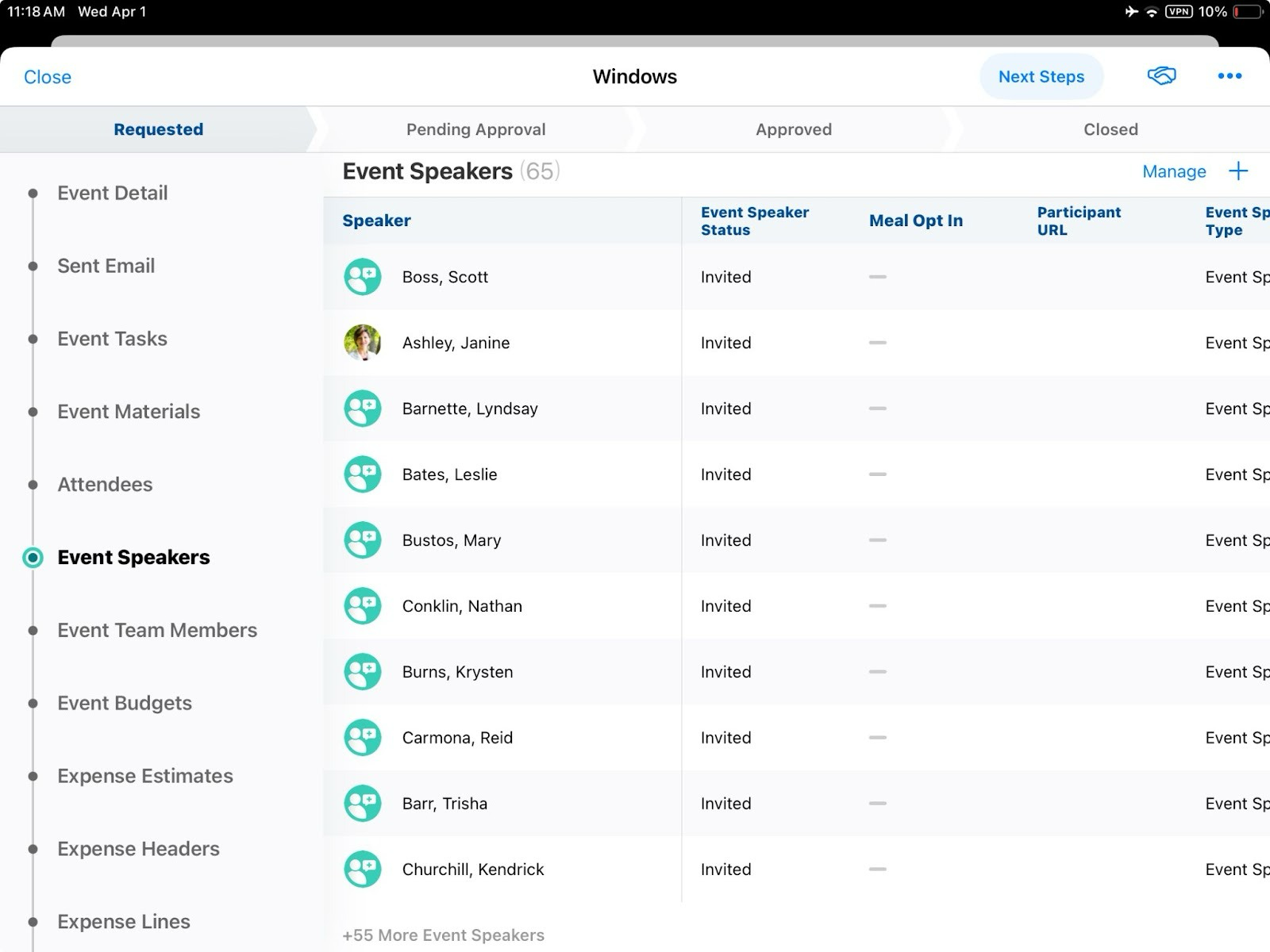
Task: Select the Pending Approval stage
Action: tap(475, 129)
